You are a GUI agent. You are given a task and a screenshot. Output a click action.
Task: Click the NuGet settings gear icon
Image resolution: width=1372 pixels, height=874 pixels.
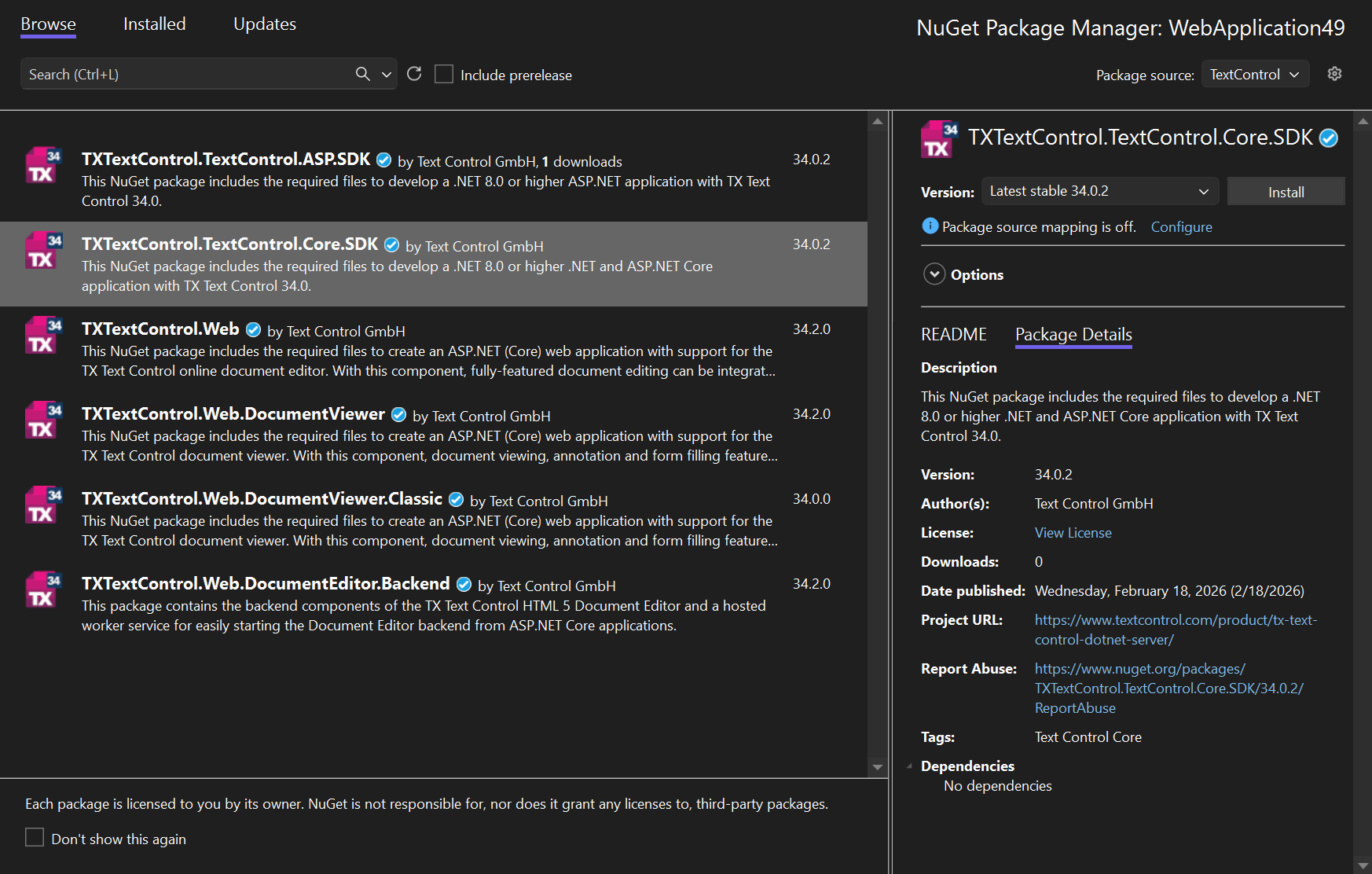click(x=1334, y=73)
